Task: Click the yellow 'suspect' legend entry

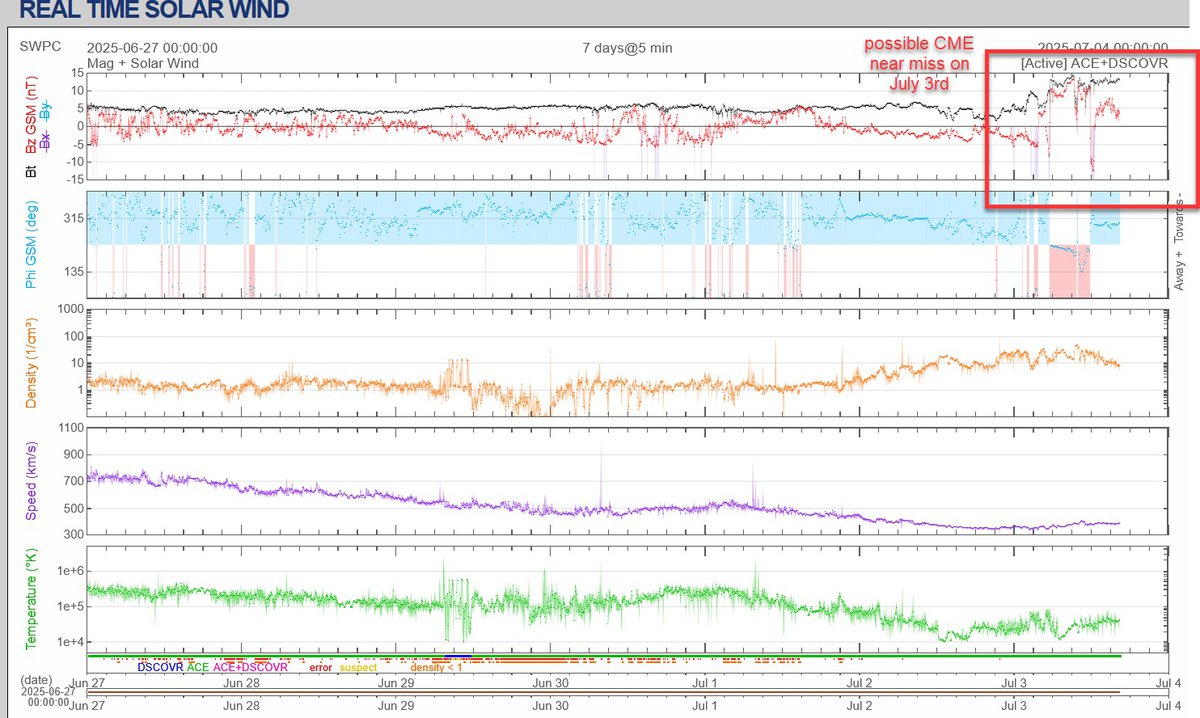Action: 359,666
